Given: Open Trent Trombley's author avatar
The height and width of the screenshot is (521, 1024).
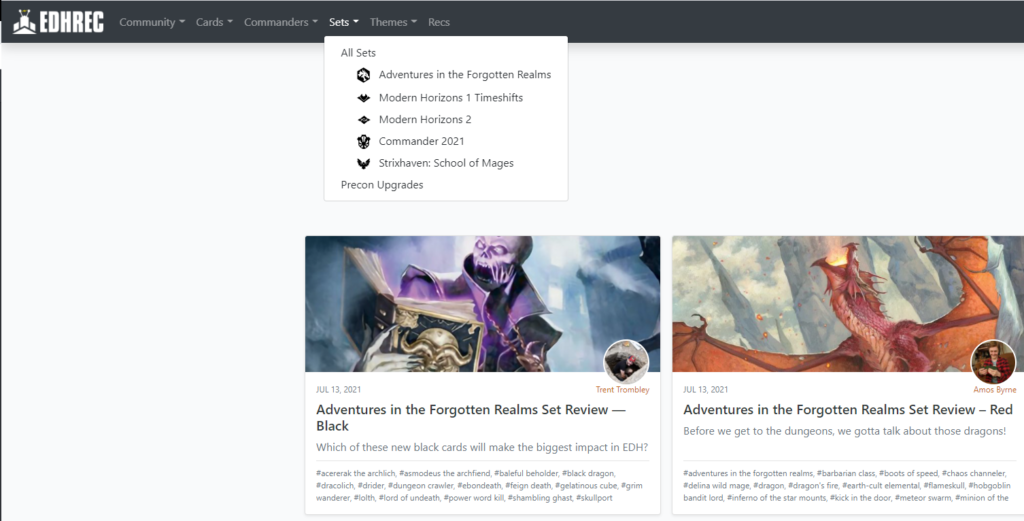Looking at the screenshot, I should [626, 362].
